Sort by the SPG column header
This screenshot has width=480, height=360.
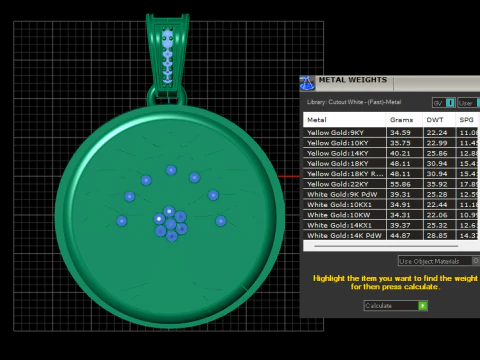pyautogui.click(x=467, y=120)
